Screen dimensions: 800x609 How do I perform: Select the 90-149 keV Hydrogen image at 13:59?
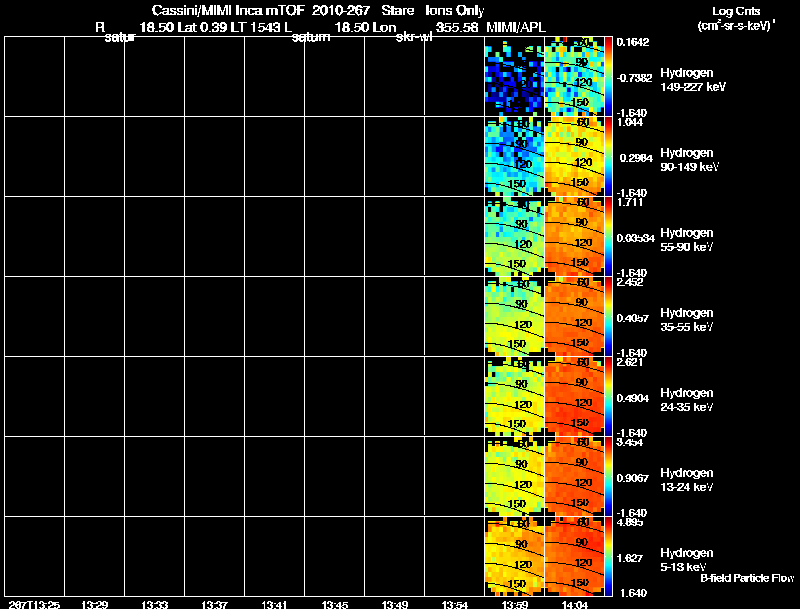[x=514, y=157]
